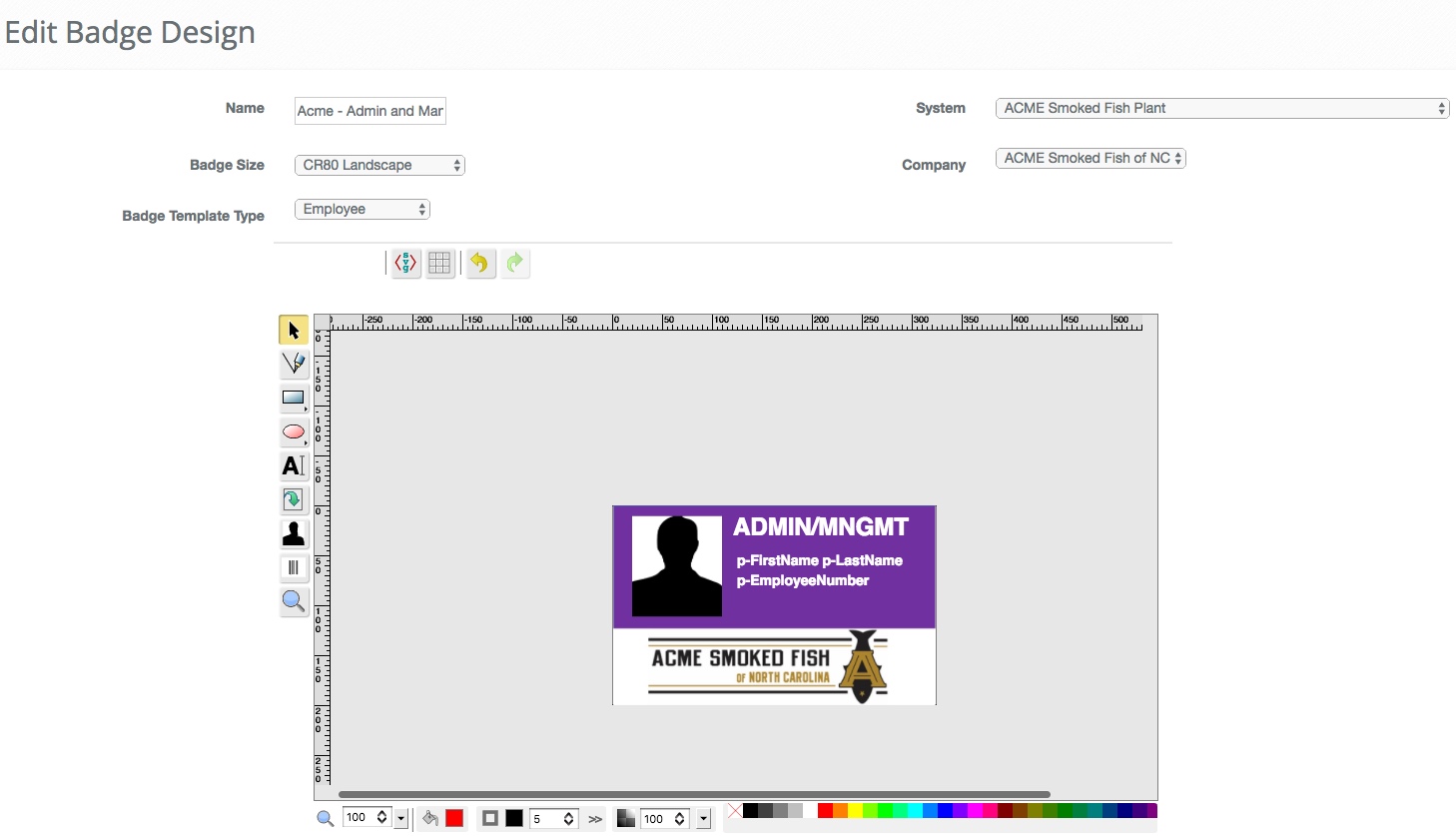
Task: Select the arrow Select tool
Action: [294, 330]
